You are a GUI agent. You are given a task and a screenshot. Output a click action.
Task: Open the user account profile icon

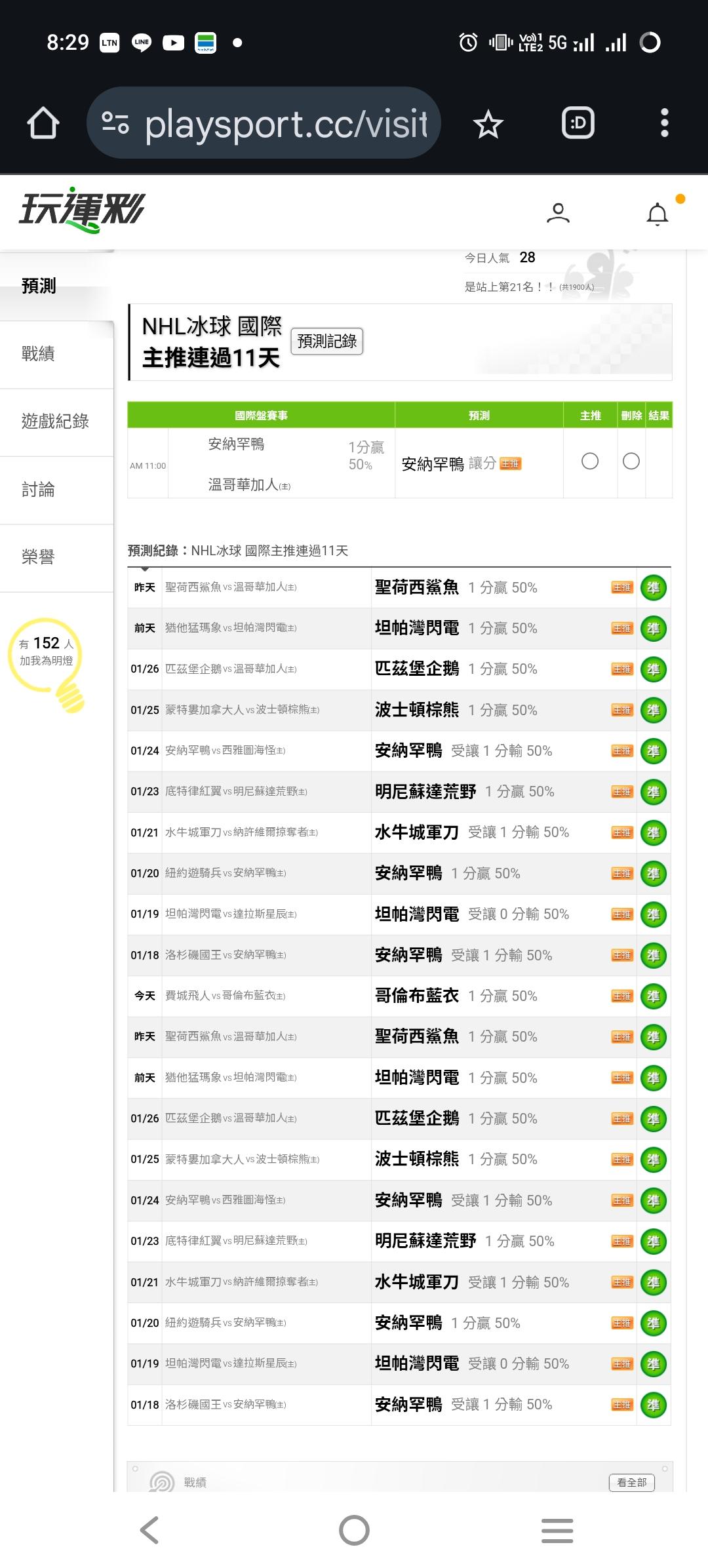(x=558, y=213)
